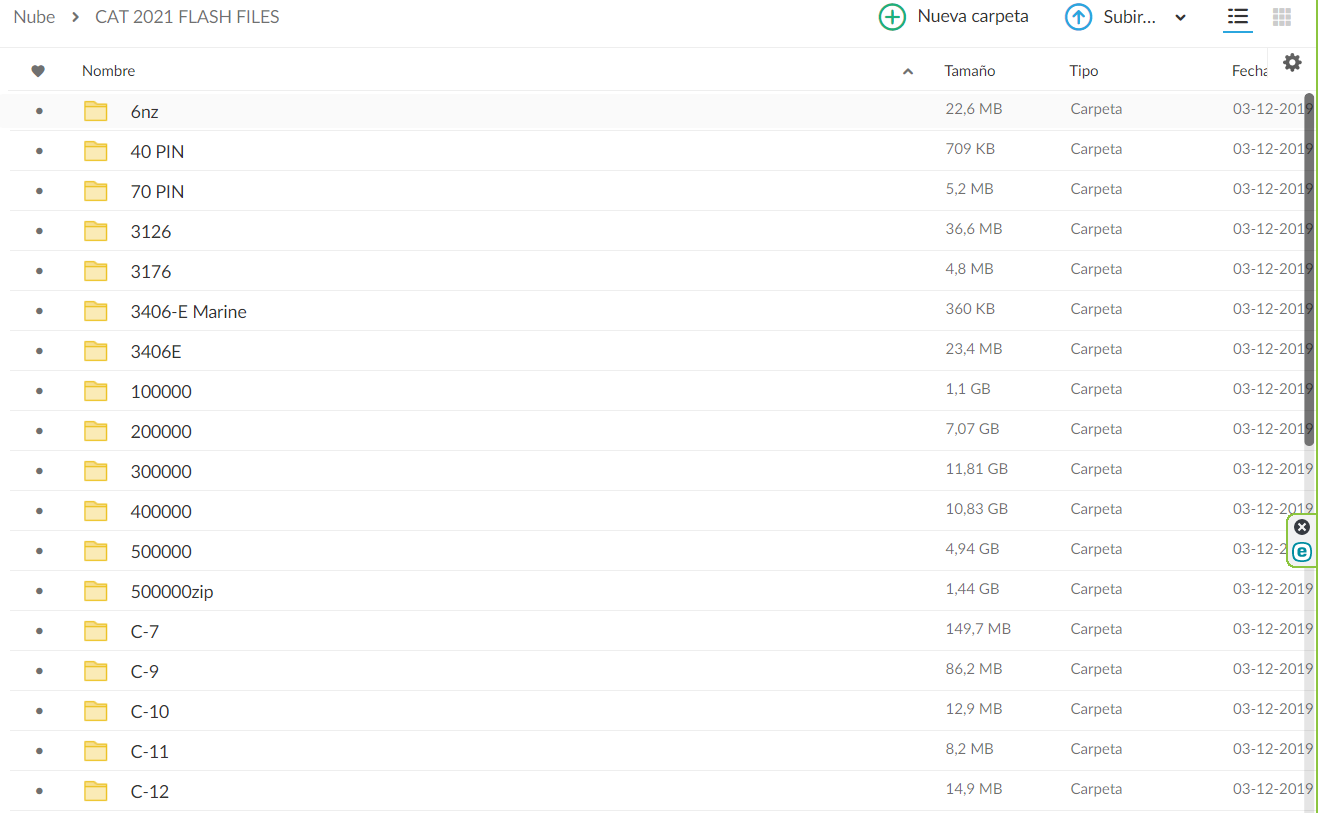Screen dimensions: 1318x813
Task: Sort by Nombre column header
Action: [x=108, y=71]
